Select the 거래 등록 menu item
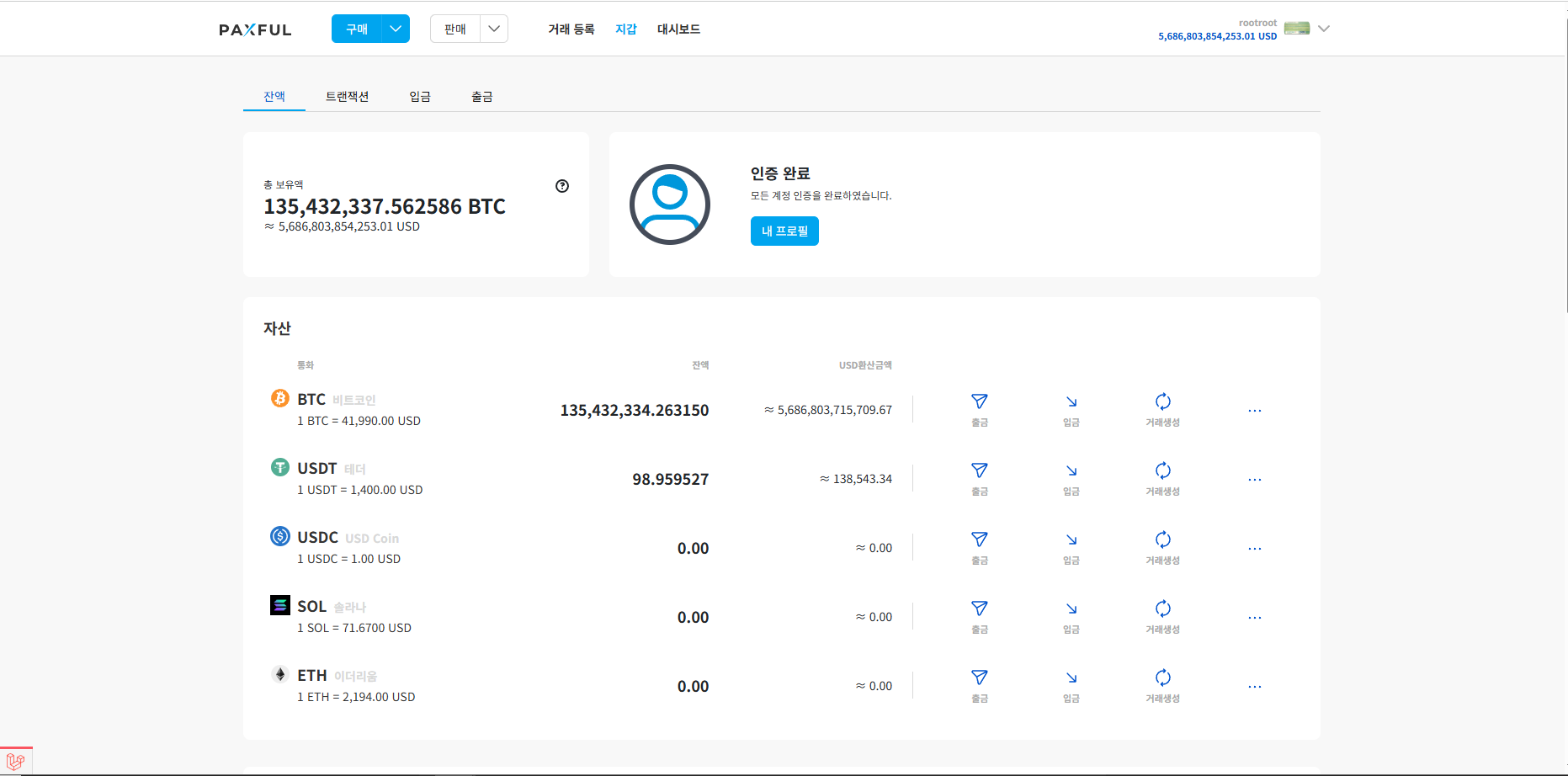The image size is (1568, 776). click(x=571, y=28)
